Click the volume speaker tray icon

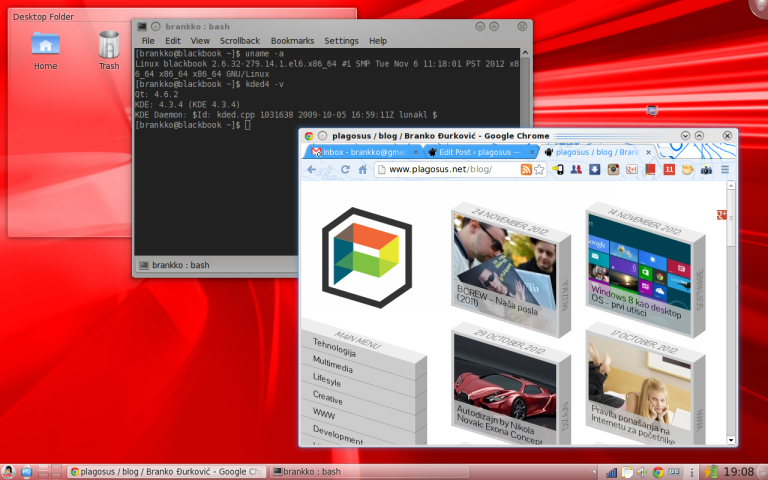(x=642, y=473)
